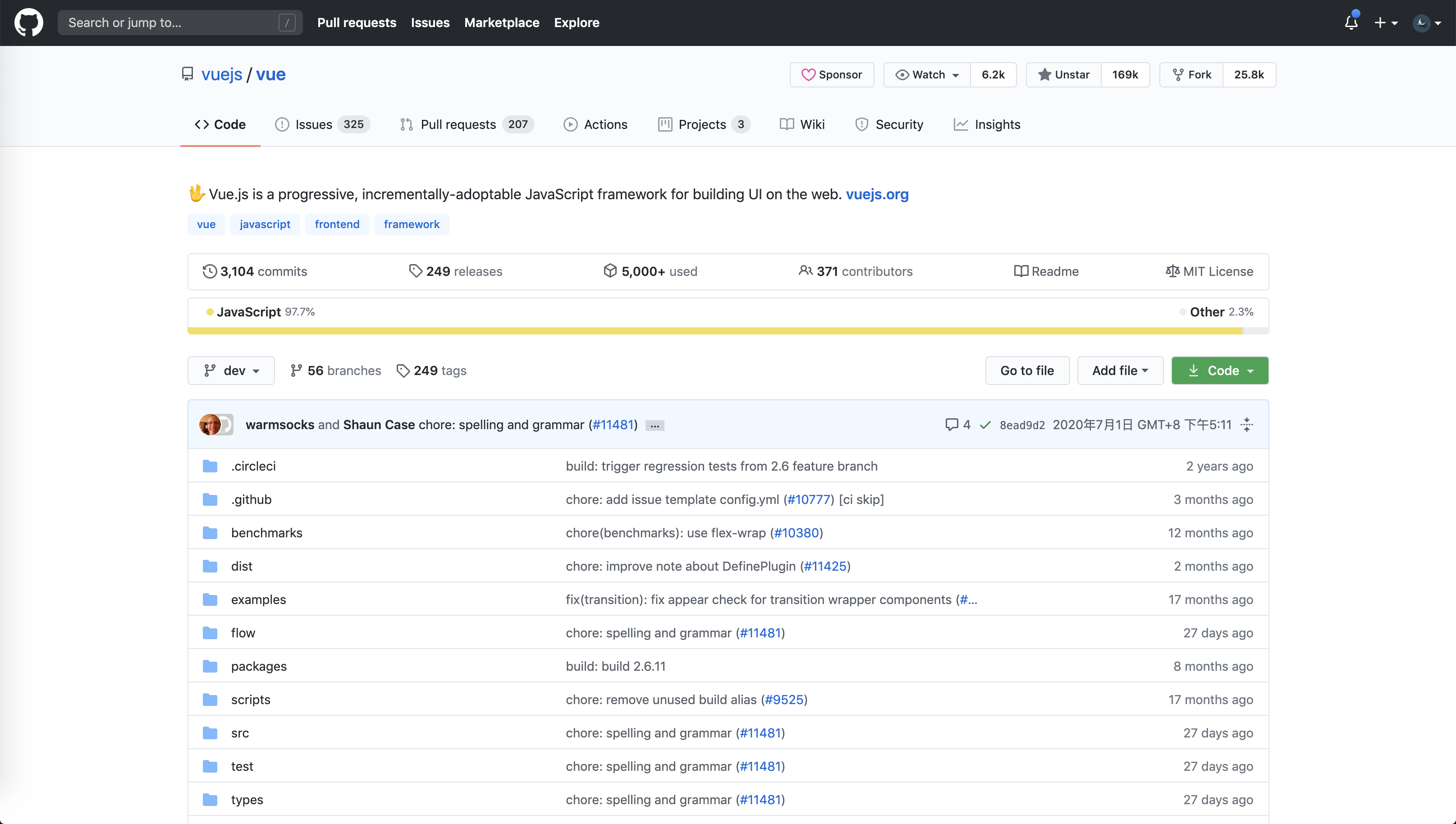Open the .circleci folder
This screenshot has width=1456, height=824.
point(253,467)
